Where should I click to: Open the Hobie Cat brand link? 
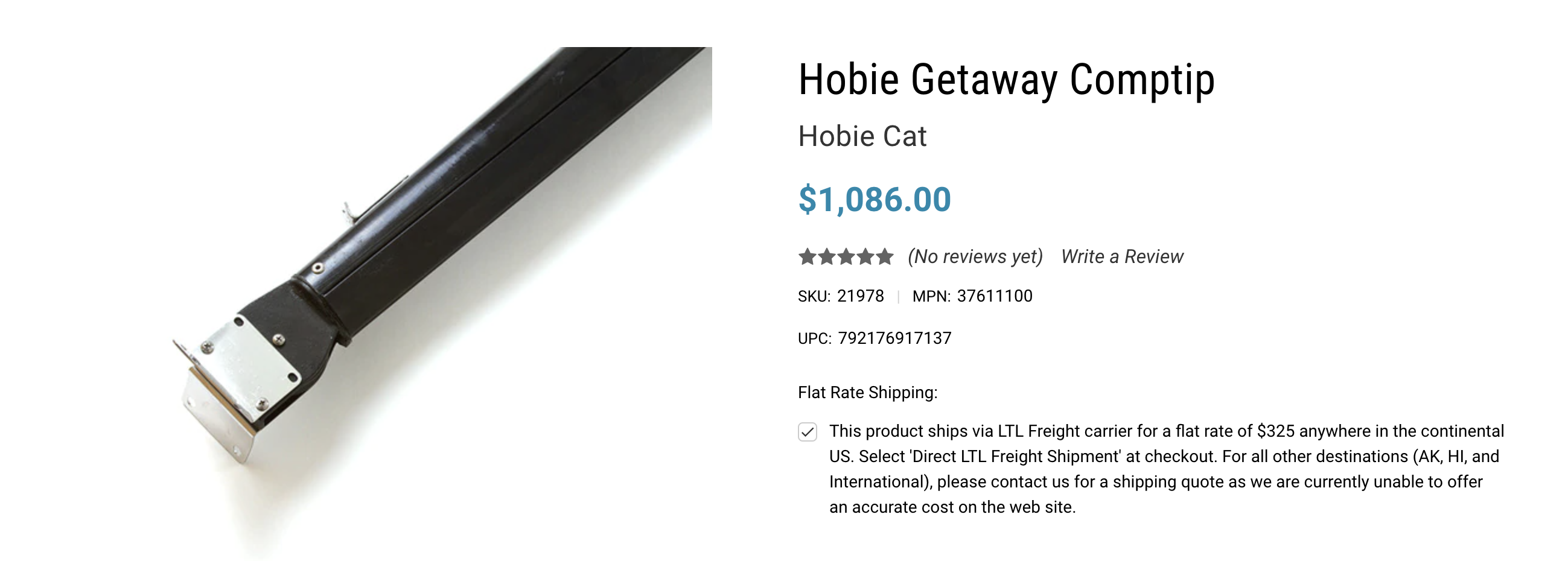(x=862, y=136)
